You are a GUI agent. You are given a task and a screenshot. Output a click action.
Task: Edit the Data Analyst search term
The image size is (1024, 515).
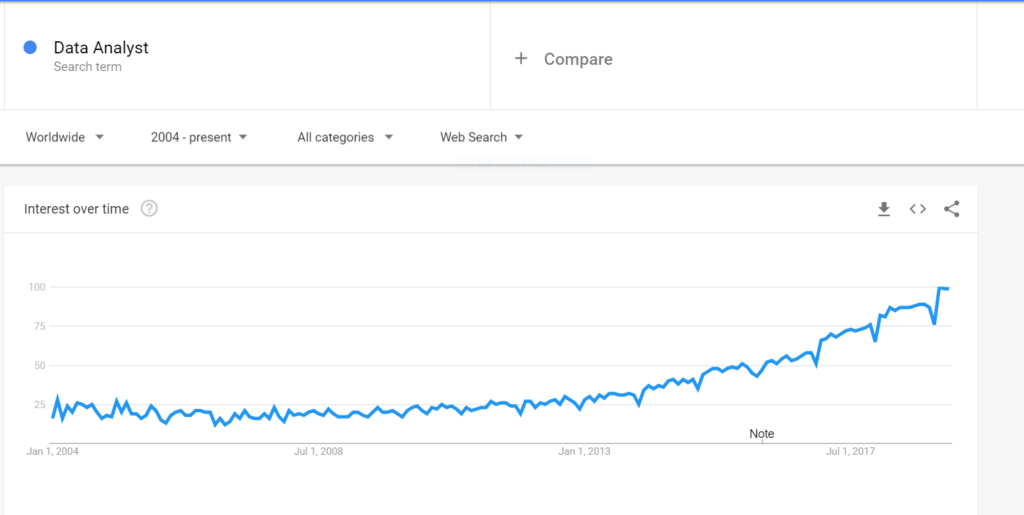101,48
